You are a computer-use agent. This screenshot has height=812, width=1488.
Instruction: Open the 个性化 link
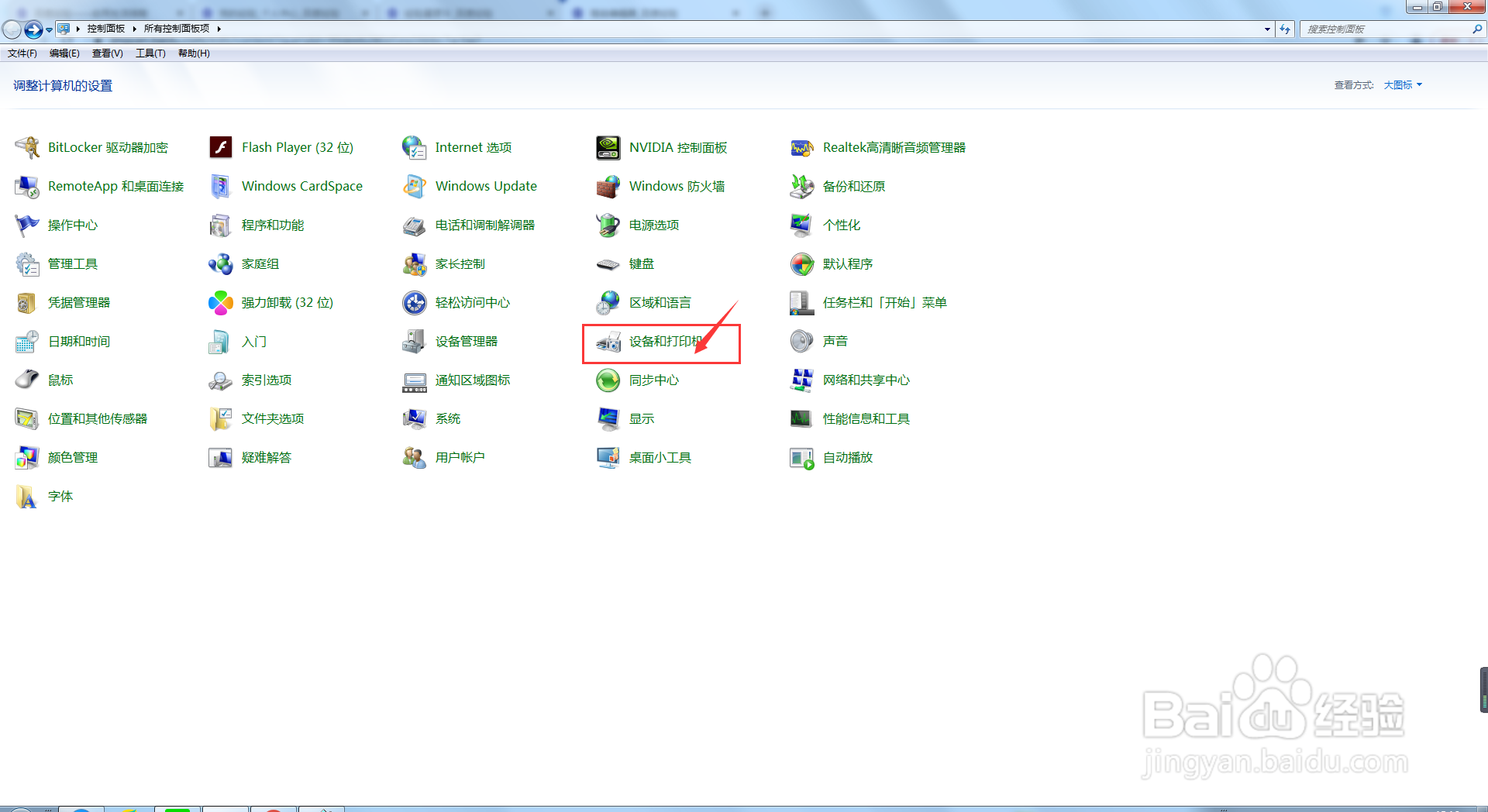842,225
